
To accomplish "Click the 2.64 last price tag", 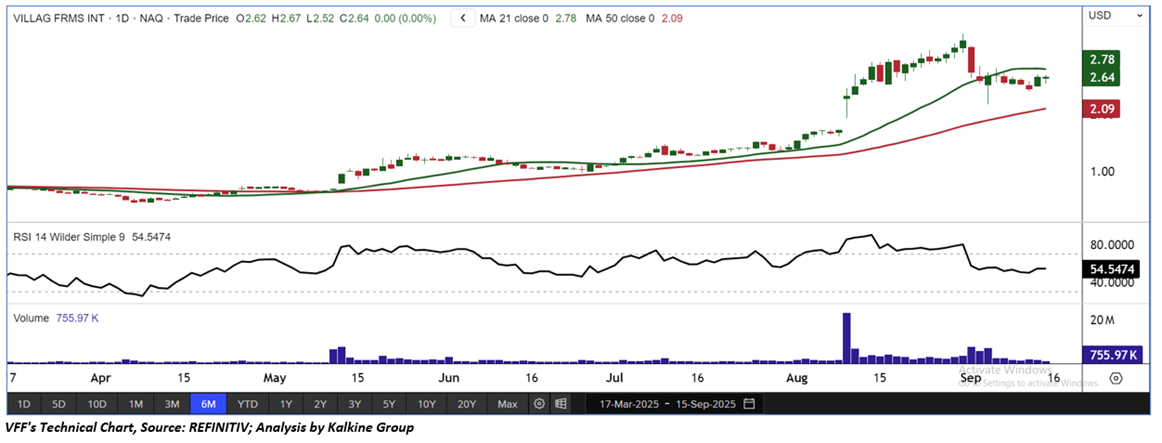I will click(1100, 78).
